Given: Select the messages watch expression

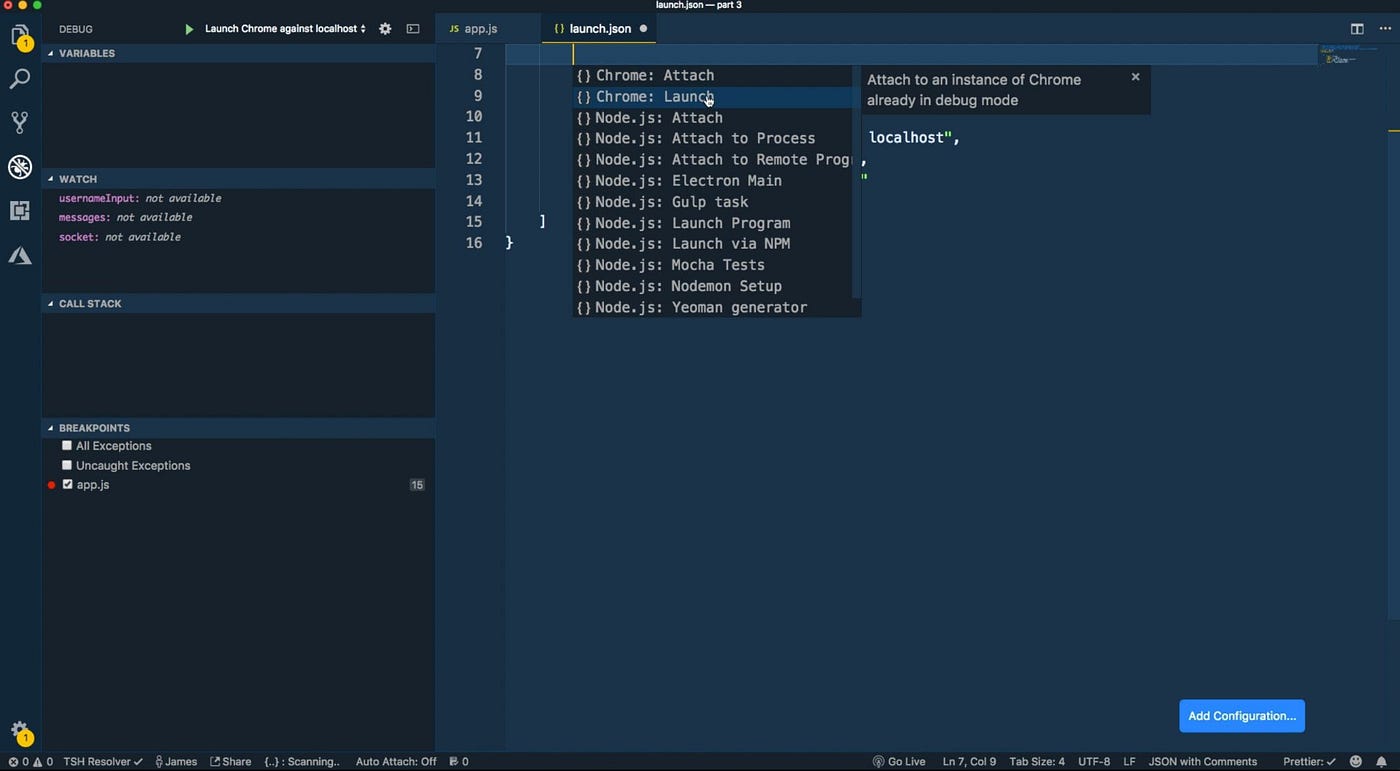Looking at the screenshot, I should click(x=125, y=217).
